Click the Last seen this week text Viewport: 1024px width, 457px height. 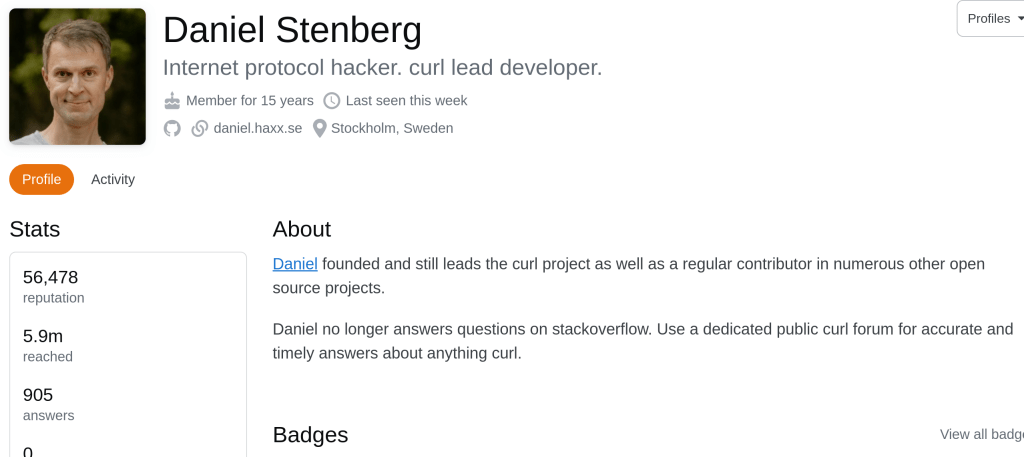click(406, 100)
